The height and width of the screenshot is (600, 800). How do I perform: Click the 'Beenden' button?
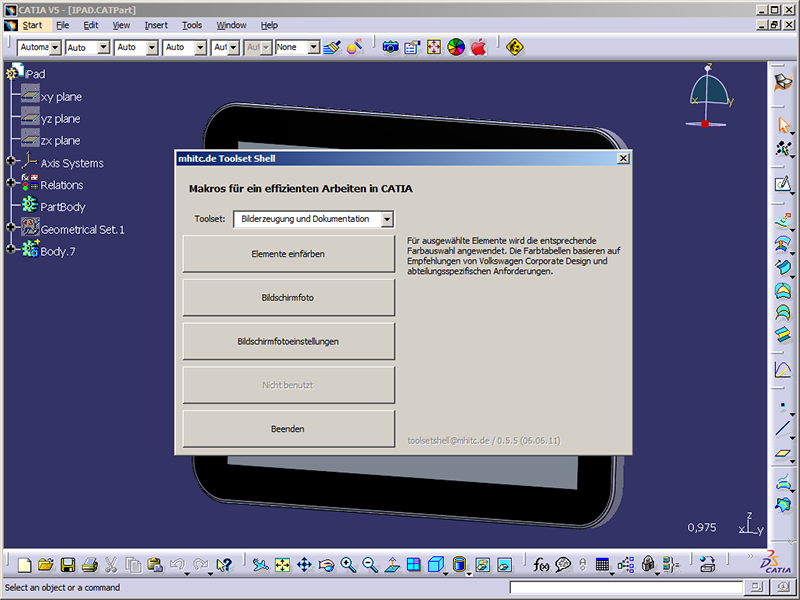(289, 429)
